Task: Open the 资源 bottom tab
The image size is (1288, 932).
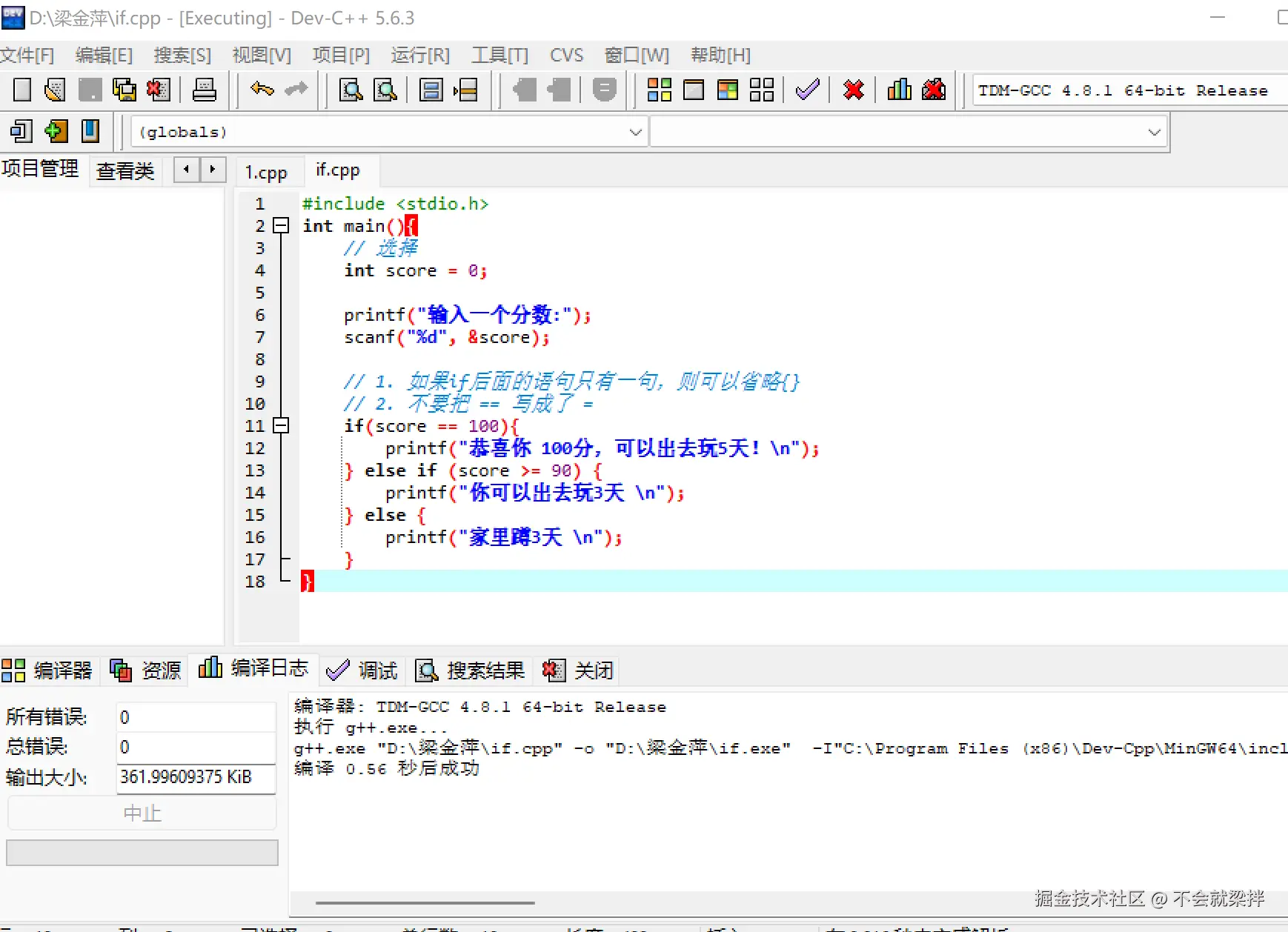Action: [x=145, y=670]
